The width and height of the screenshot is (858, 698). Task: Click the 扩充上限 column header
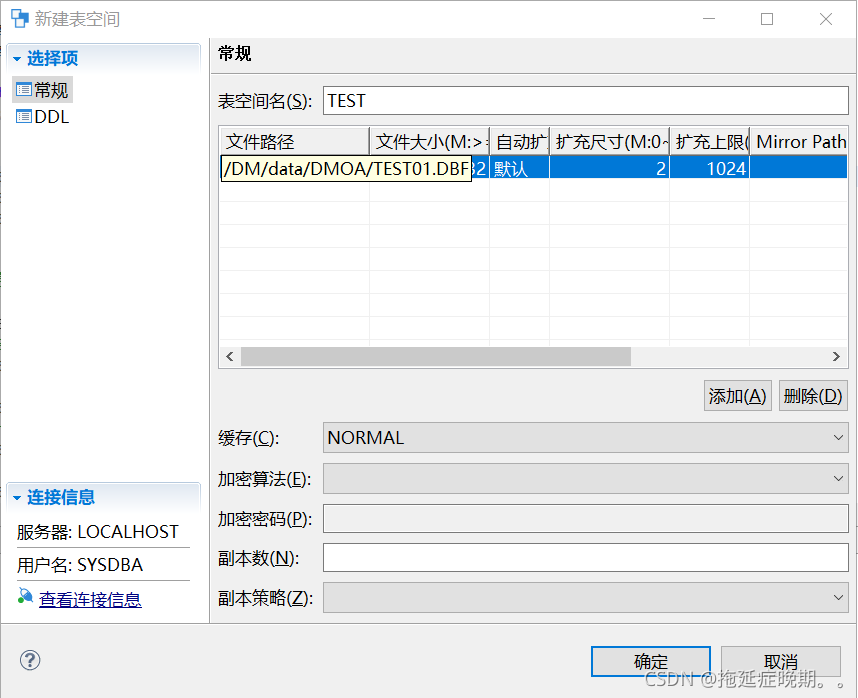tap(710, 142)
